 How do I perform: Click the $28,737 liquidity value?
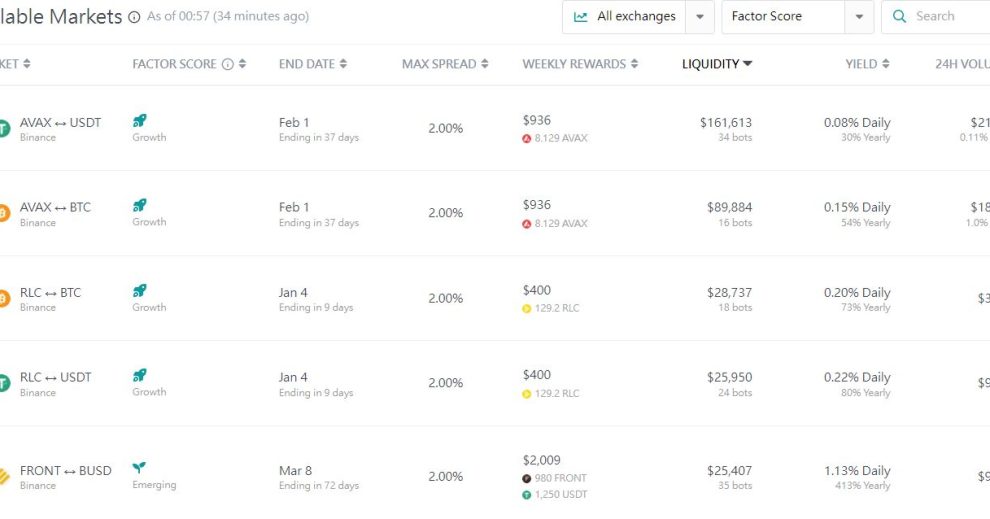[x=729, y=292]
